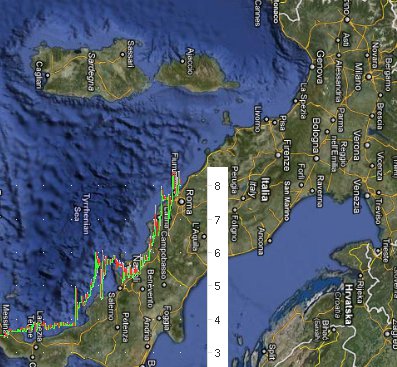This screenshot has width=397, height=367.
Task: Click the Foggia city marker dot
Action: coord(159,318)
